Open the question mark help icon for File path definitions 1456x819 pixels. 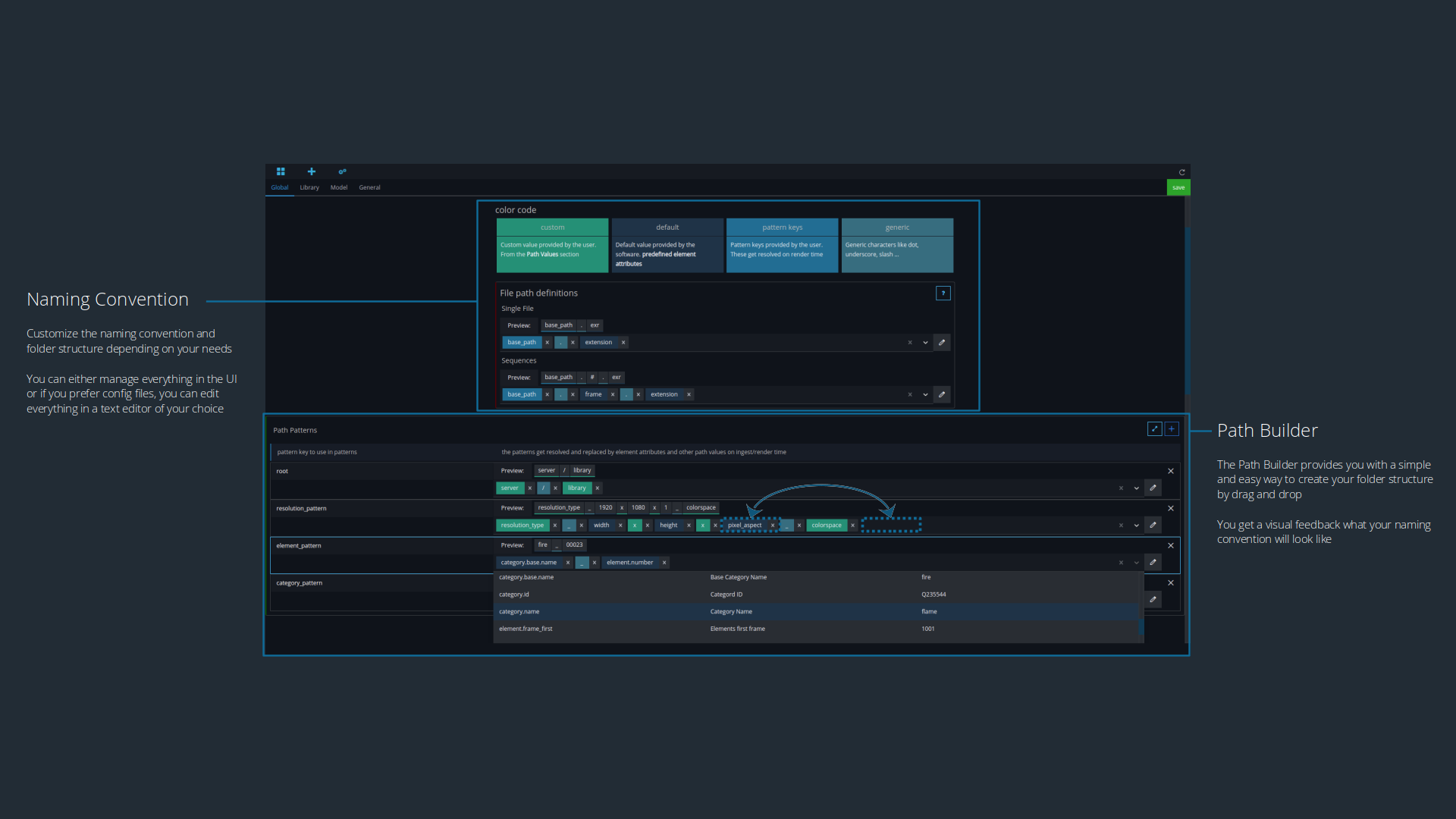pos(943,293)
